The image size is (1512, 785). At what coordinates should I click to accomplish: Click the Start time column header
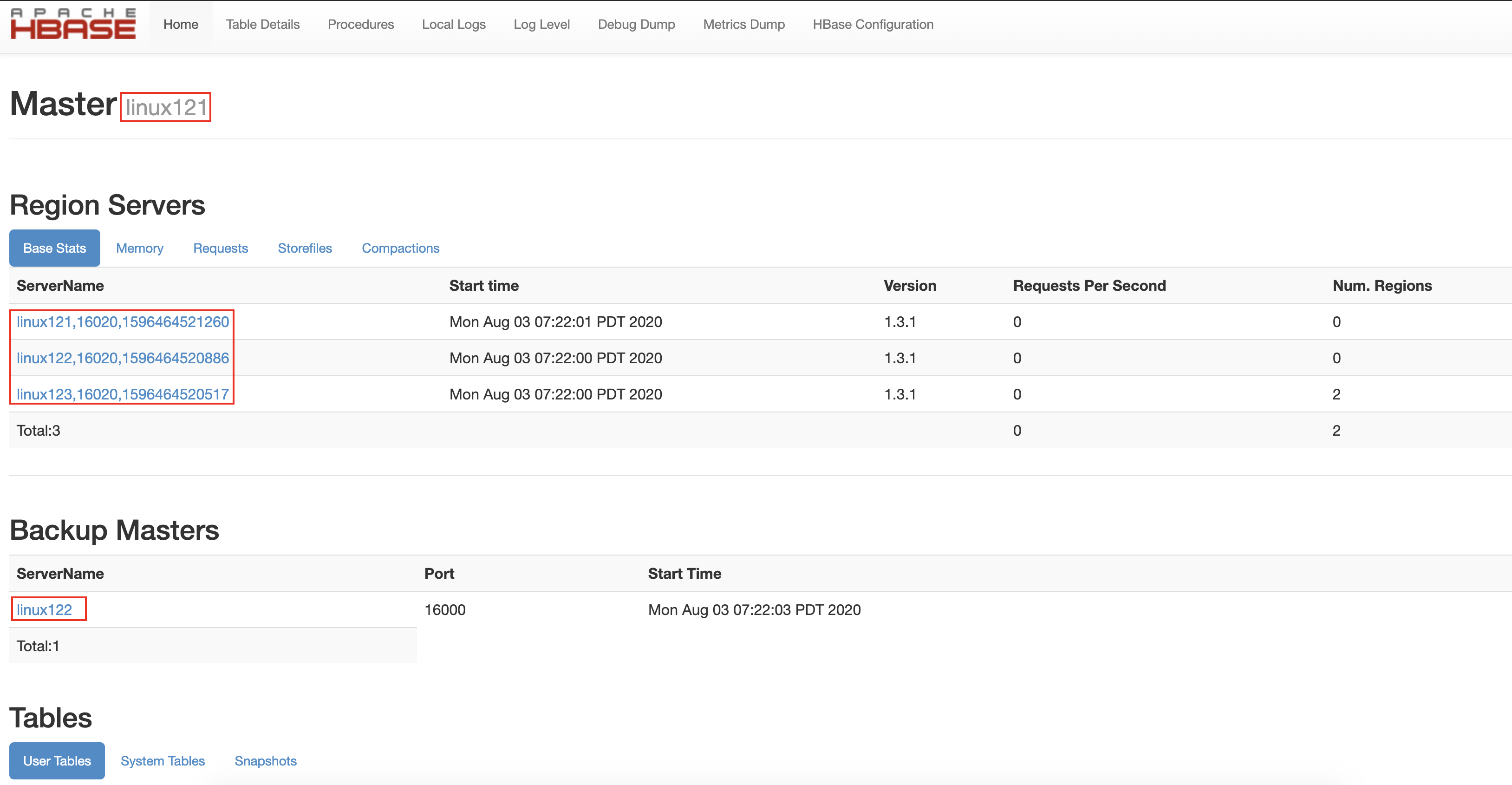coord(484,285)
